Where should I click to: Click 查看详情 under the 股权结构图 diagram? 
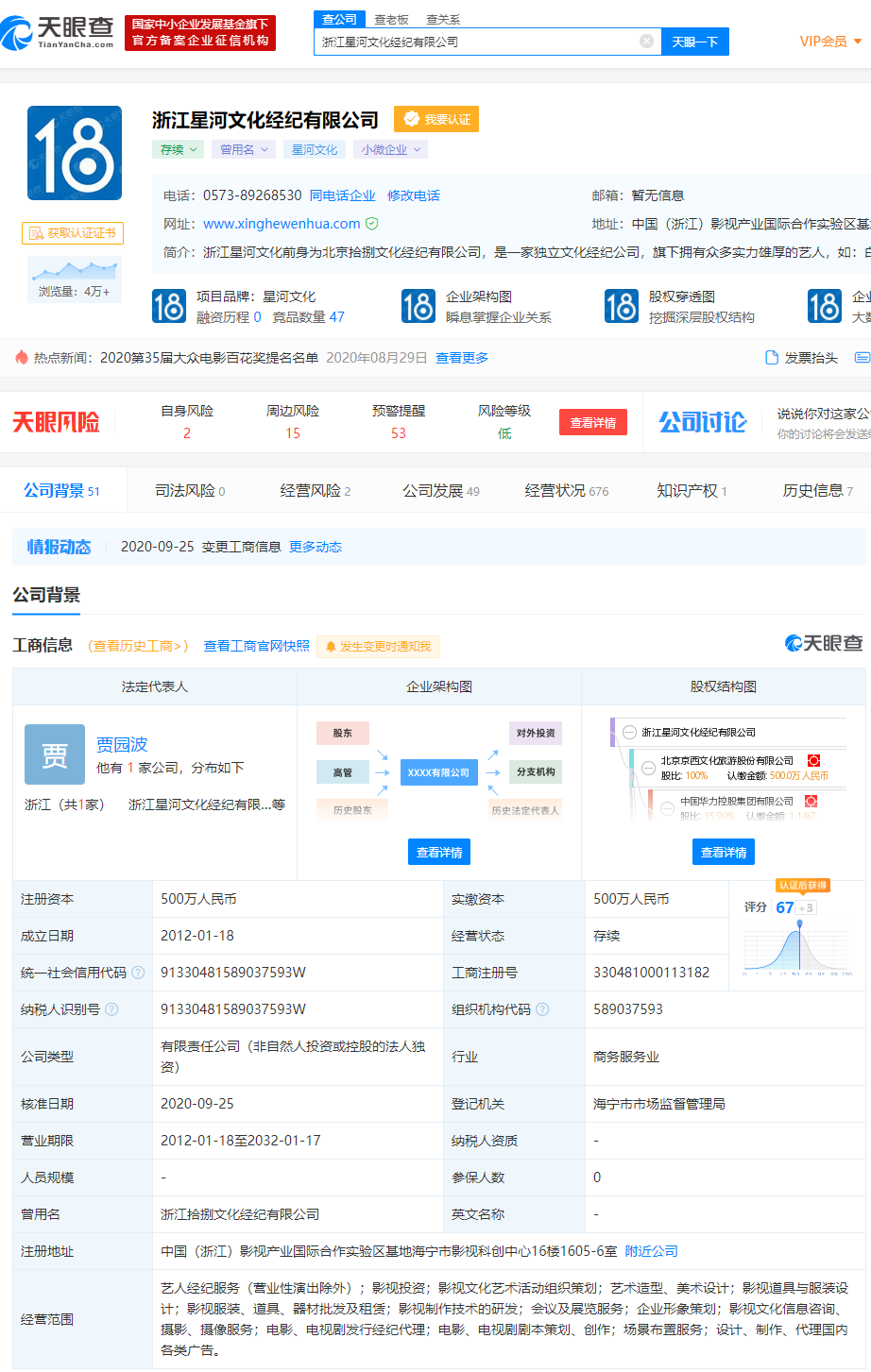pos(724,852)
